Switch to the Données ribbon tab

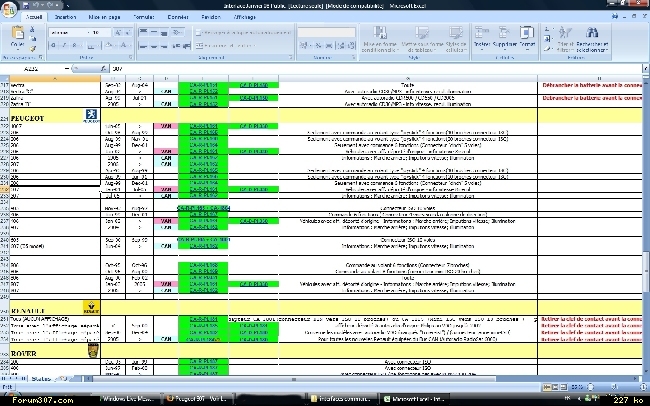178,17
